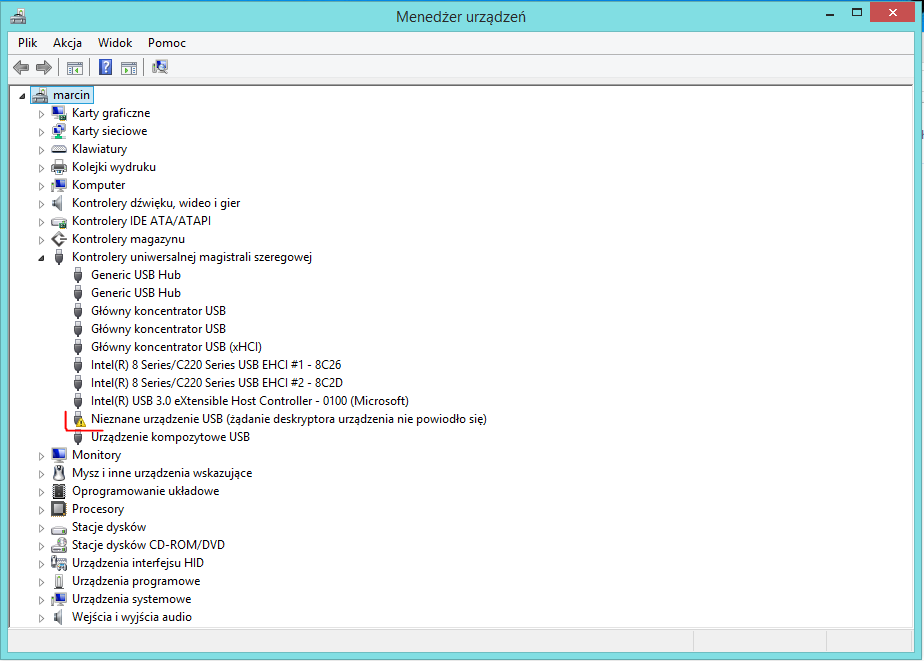
Task: Select Główny koncentrator USB (xHCI)
Action: pos(176,347)
